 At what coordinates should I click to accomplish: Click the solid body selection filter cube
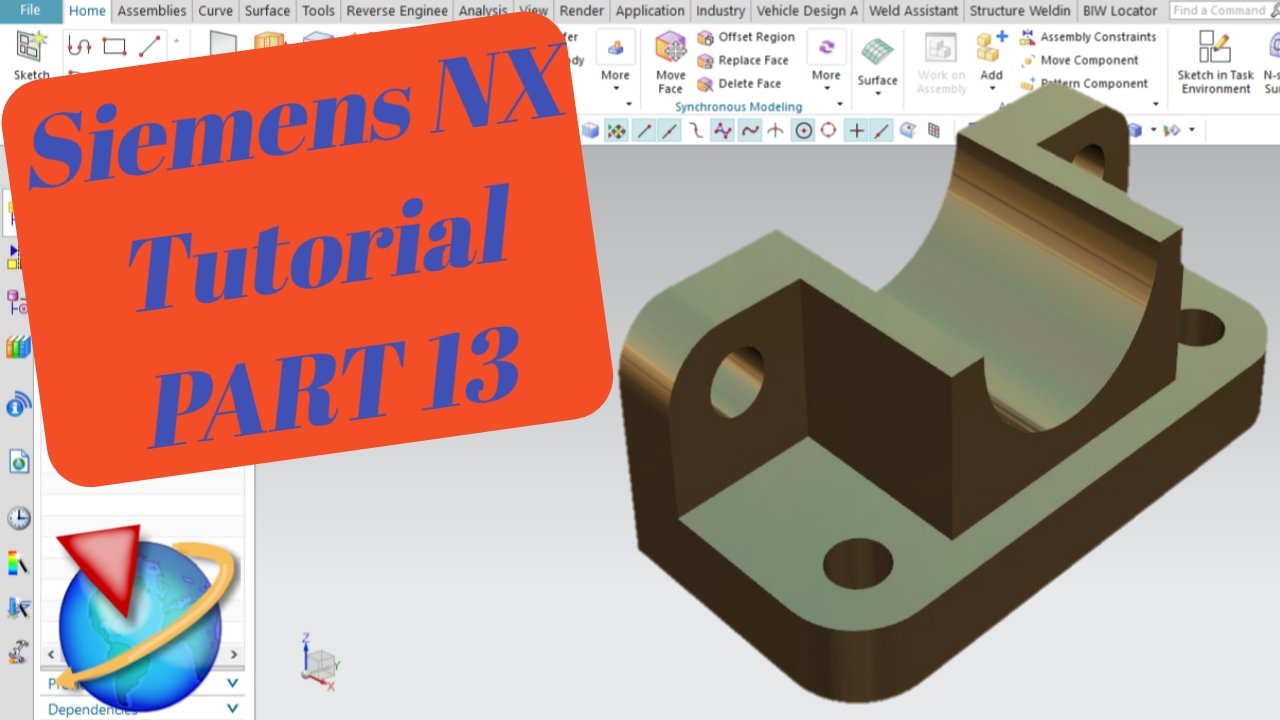pos(590,130)
